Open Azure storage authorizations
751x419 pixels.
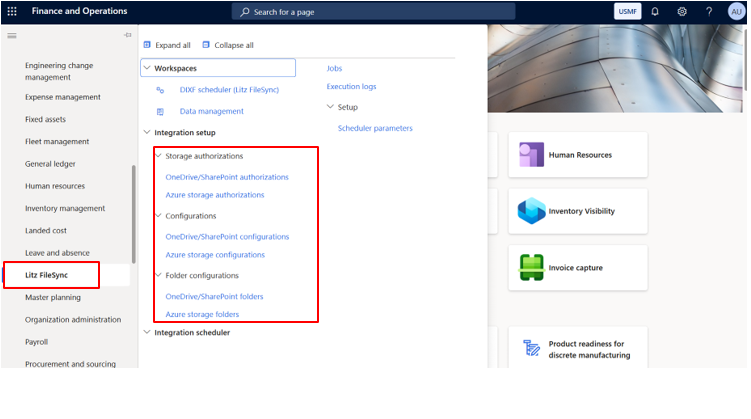(x=215, y=195)
